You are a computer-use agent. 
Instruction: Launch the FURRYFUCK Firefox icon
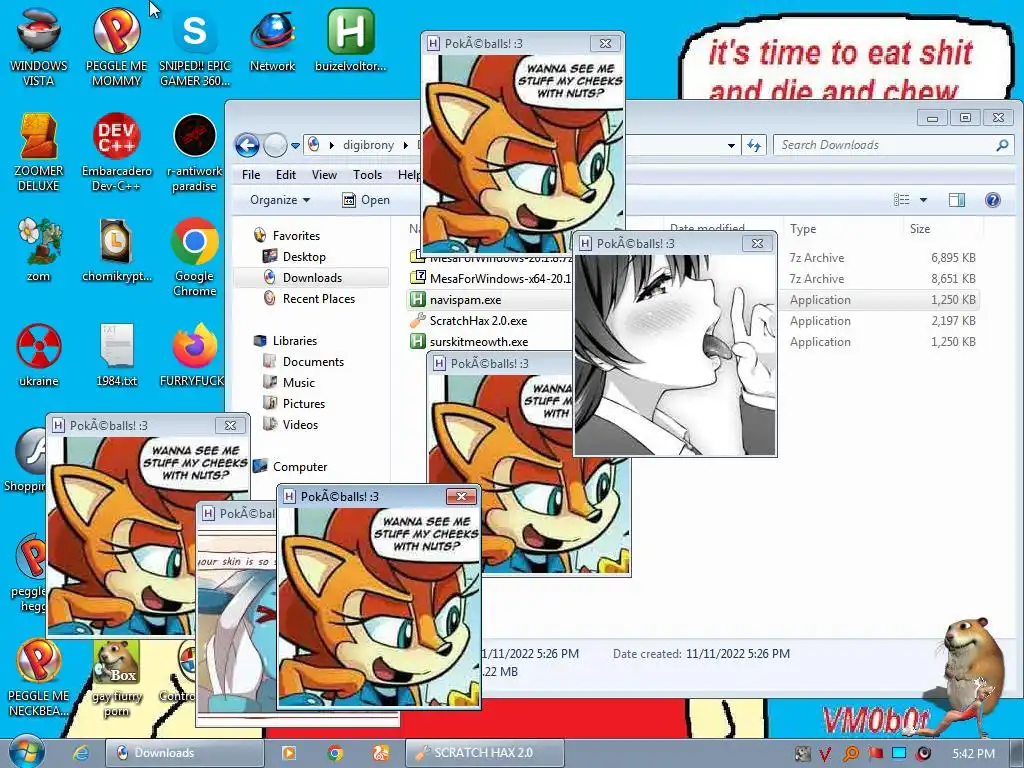[195, 354]
